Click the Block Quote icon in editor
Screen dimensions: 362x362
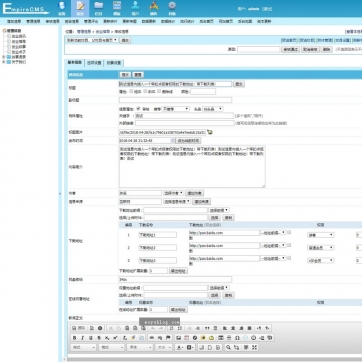click(x=207, y=328)
